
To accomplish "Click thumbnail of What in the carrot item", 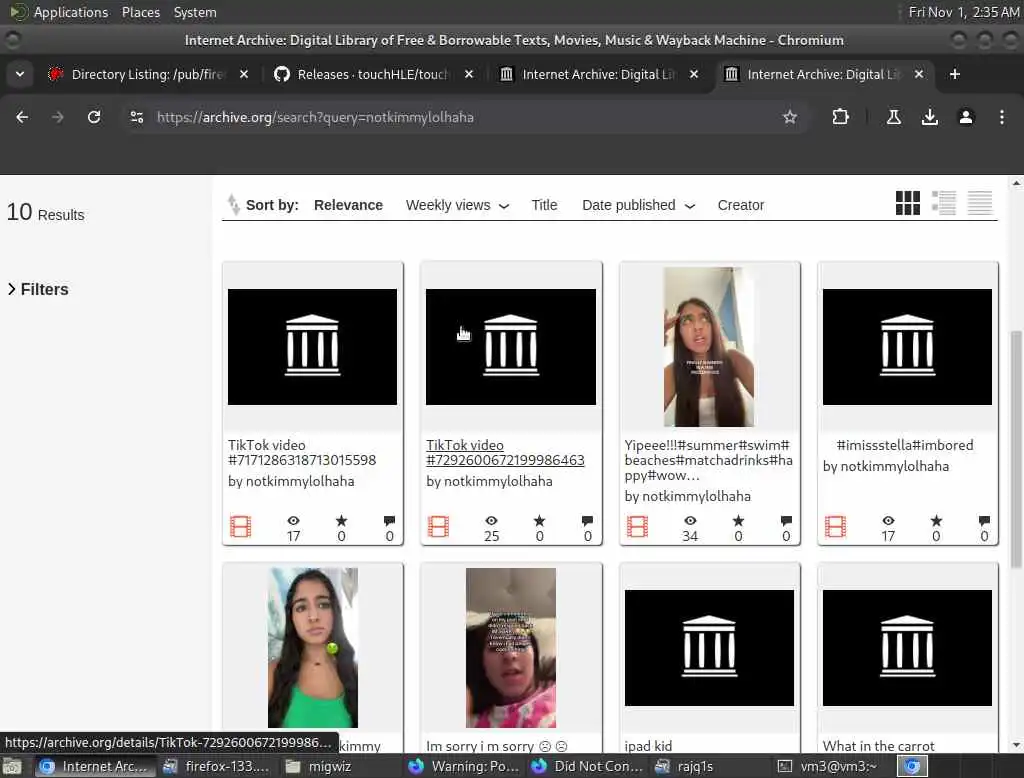I will point(907,647).
